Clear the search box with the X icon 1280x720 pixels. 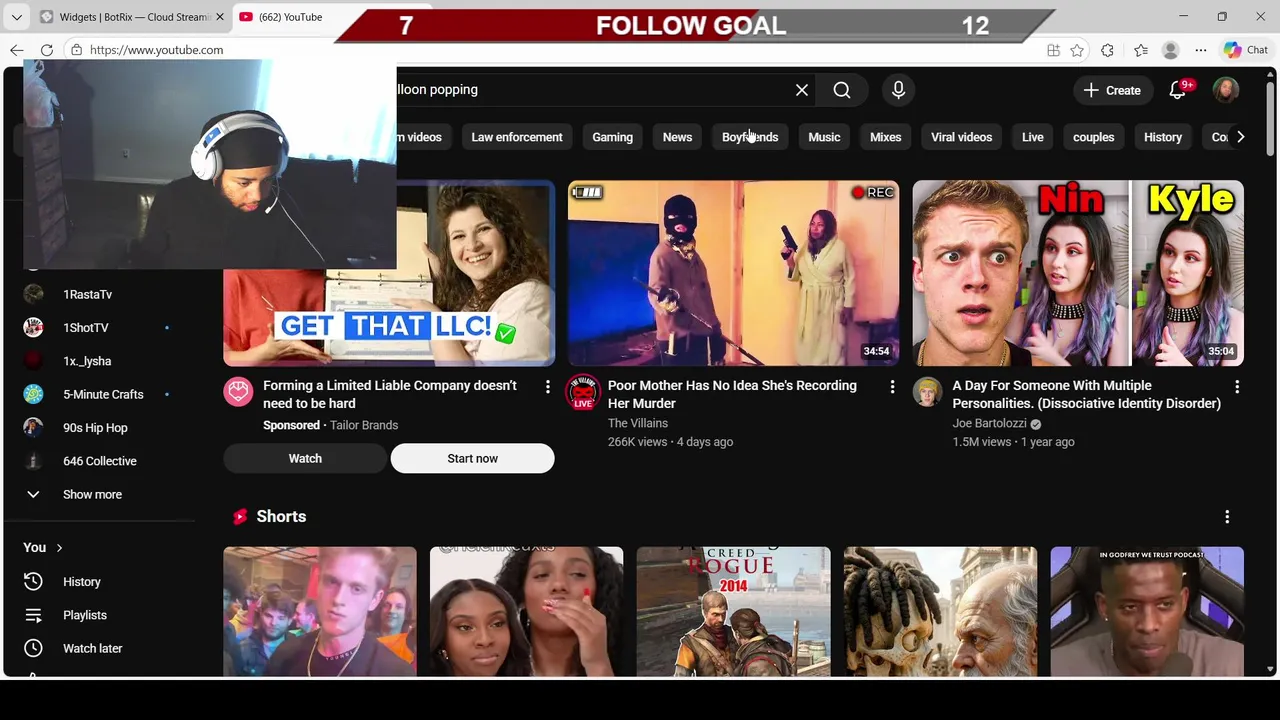click(802, 90)
